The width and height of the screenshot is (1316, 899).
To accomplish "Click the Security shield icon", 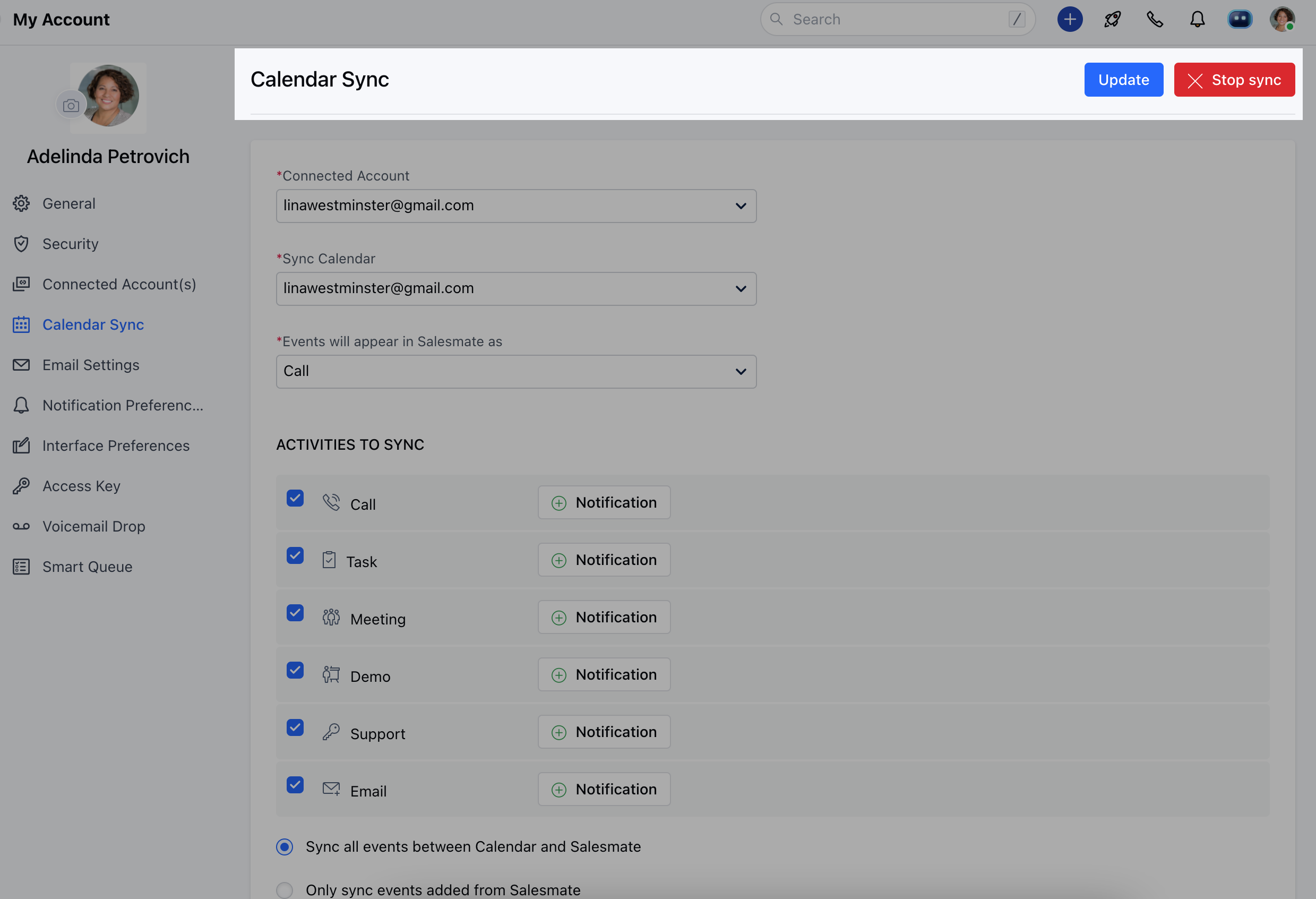I will (x=22, y=244).
